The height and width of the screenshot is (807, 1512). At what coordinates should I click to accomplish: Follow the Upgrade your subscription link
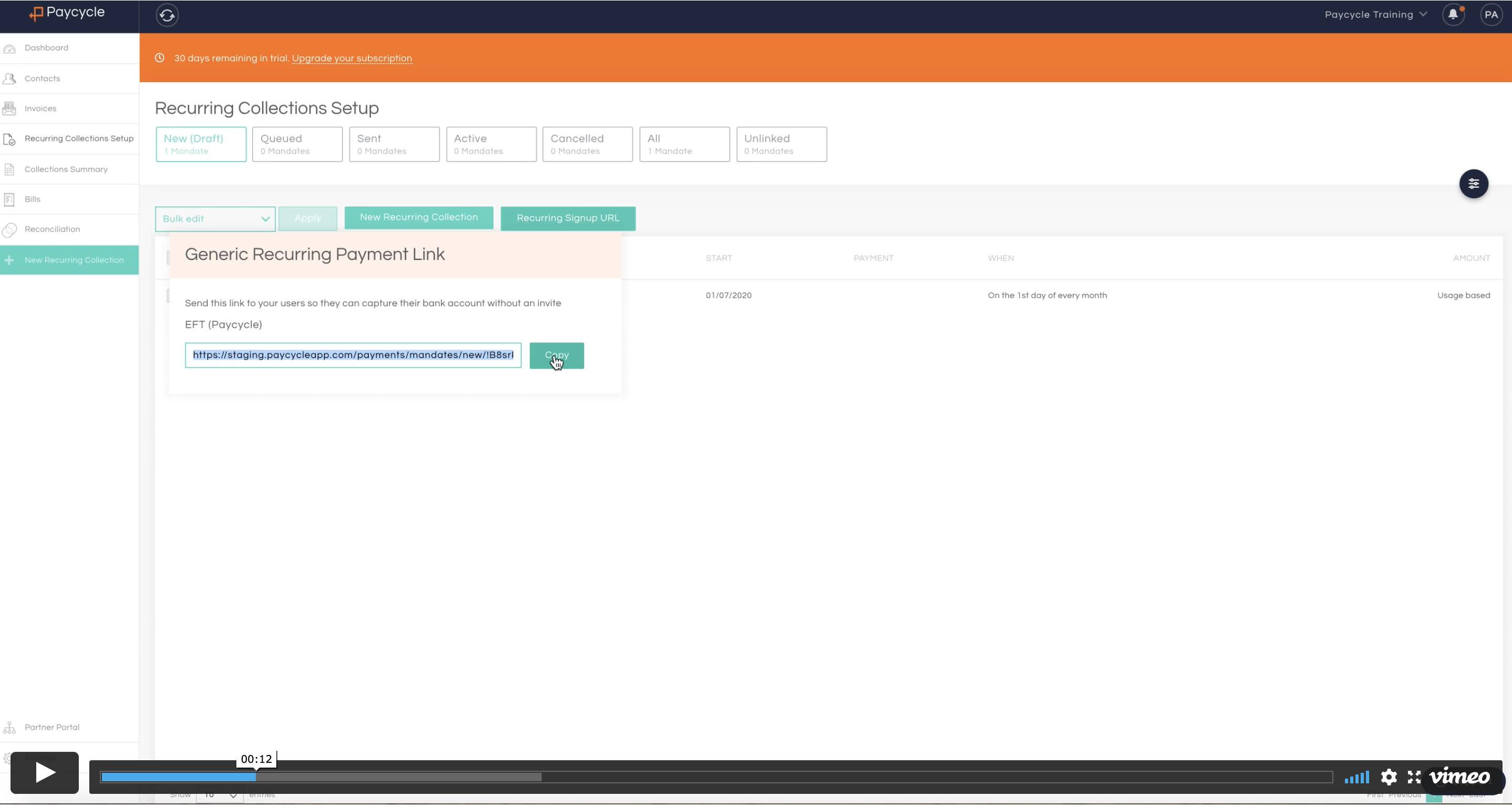[x=351, y=58]
